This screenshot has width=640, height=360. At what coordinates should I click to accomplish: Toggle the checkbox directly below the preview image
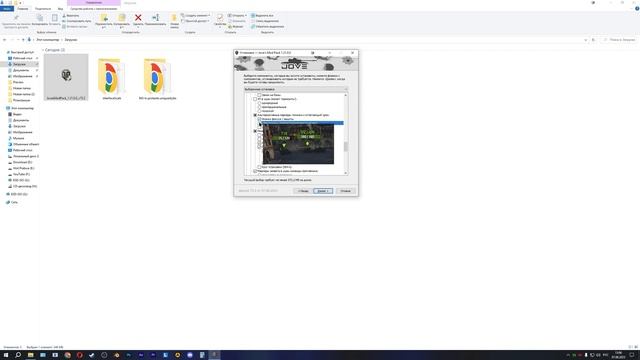260,167
